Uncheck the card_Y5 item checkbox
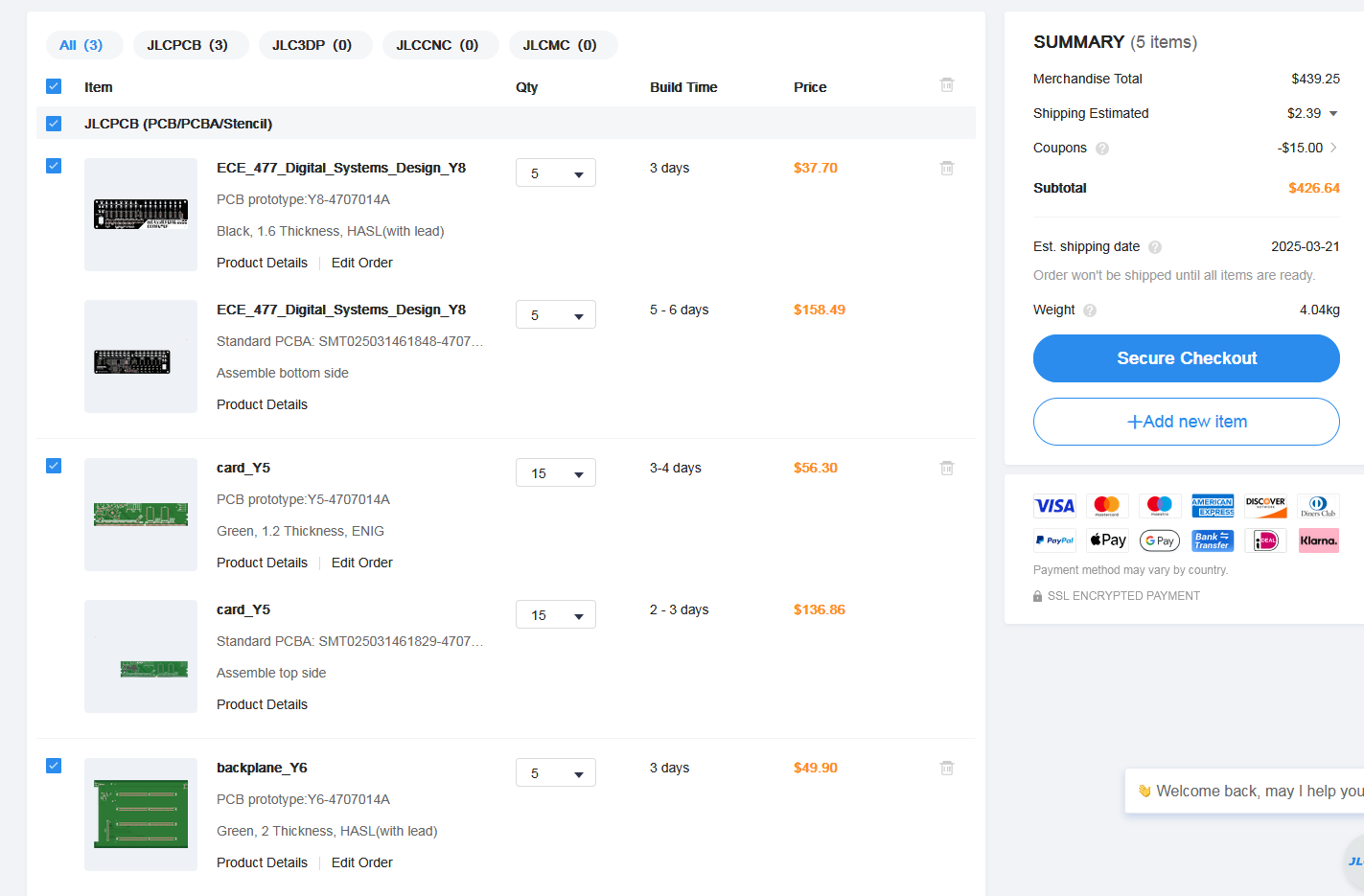This screenshot has width=1364, height=896. [54, 466]
